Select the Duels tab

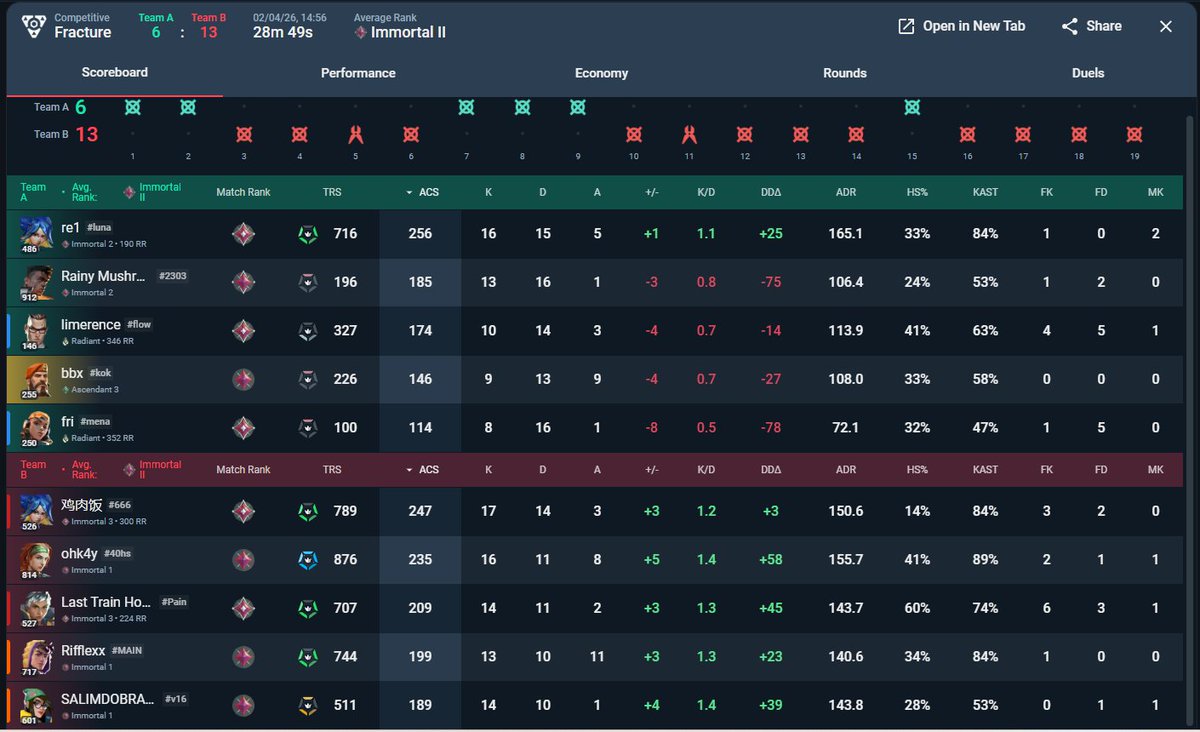point(1088,73)
